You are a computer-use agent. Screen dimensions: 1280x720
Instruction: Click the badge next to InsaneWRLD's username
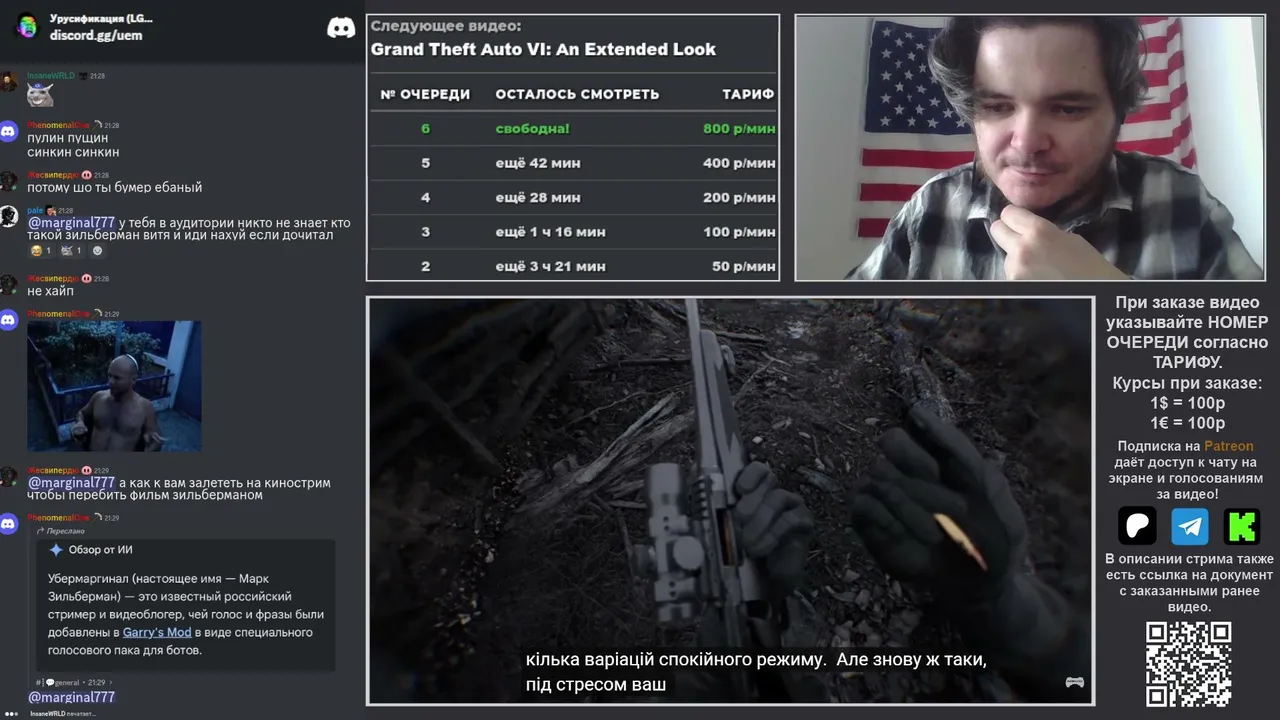click(83, 76)
